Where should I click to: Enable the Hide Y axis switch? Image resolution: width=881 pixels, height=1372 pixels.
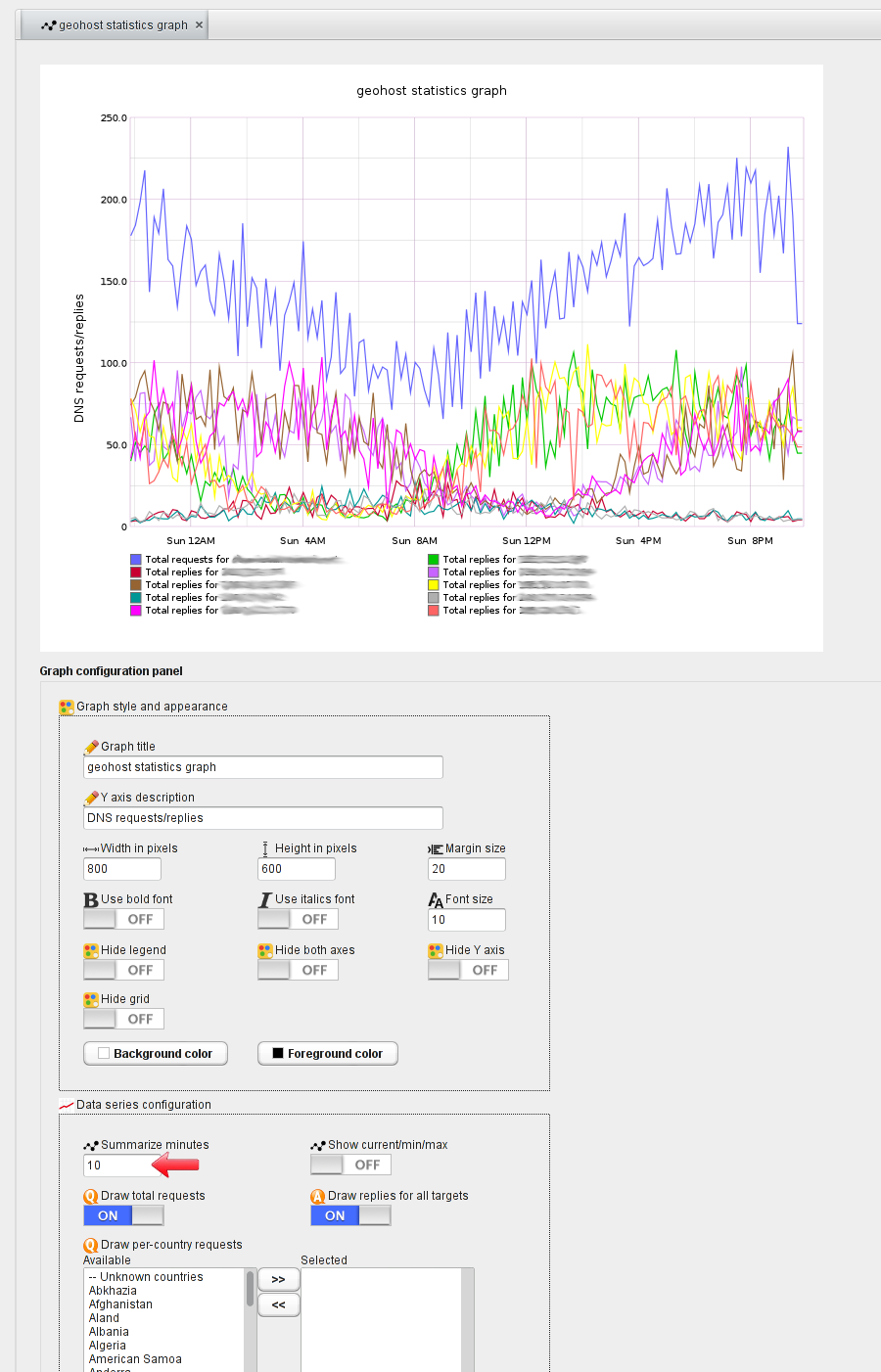click(468, 970)
